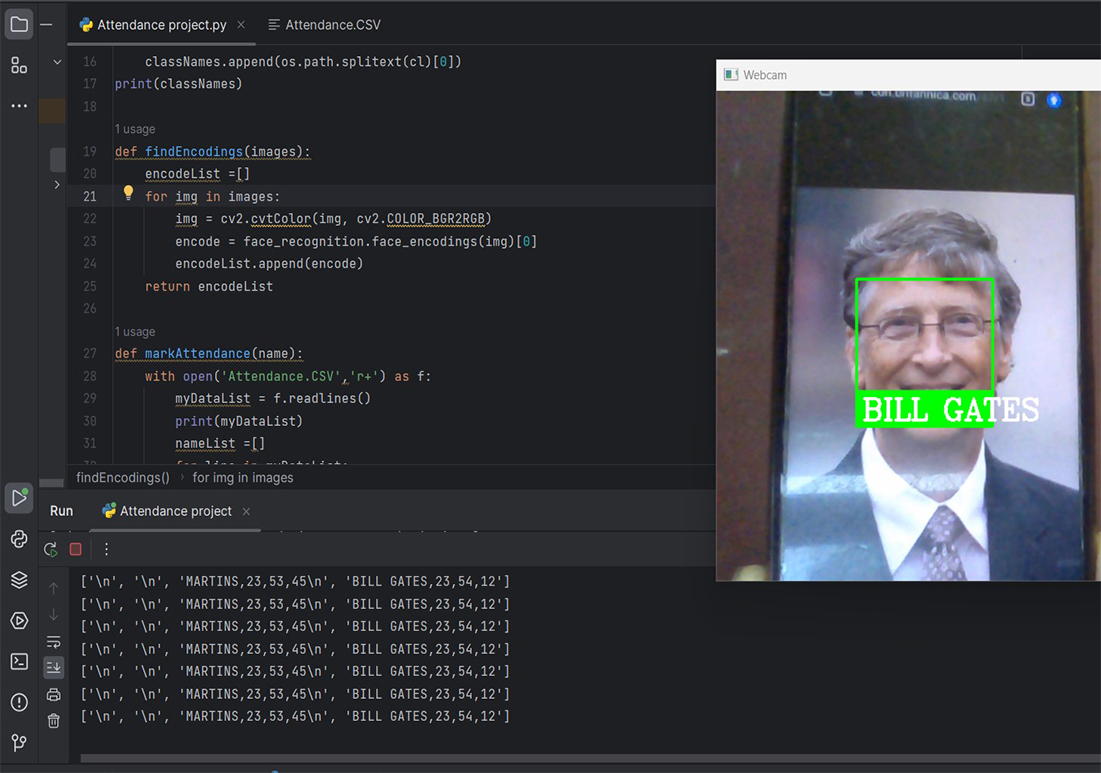The width and height of the screenshot is (1101, 773).
Task: Click findEncodings() breadcrumb
Action: click(x=123, y=477)
